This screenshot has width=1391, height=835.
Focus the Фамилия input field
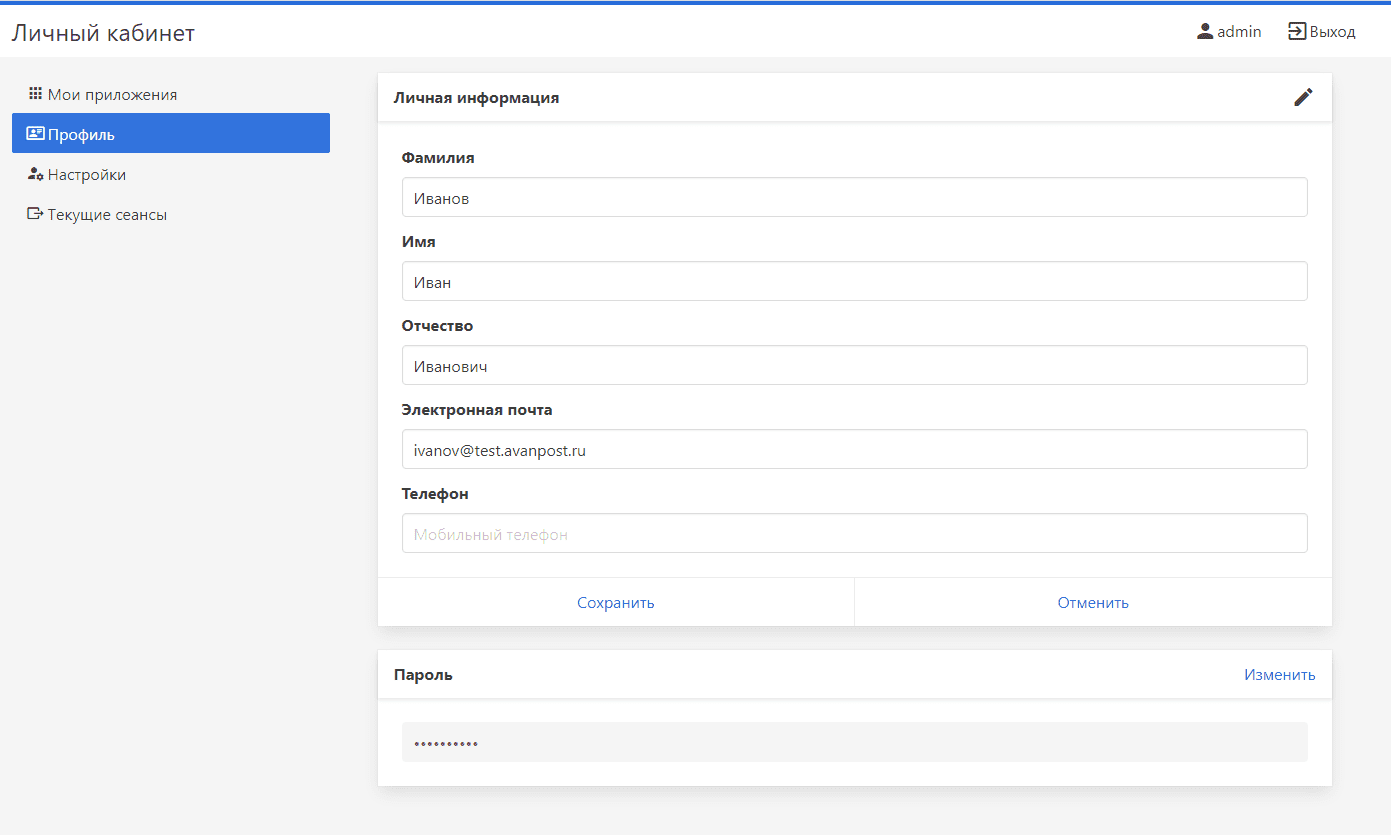pos(854,197)
